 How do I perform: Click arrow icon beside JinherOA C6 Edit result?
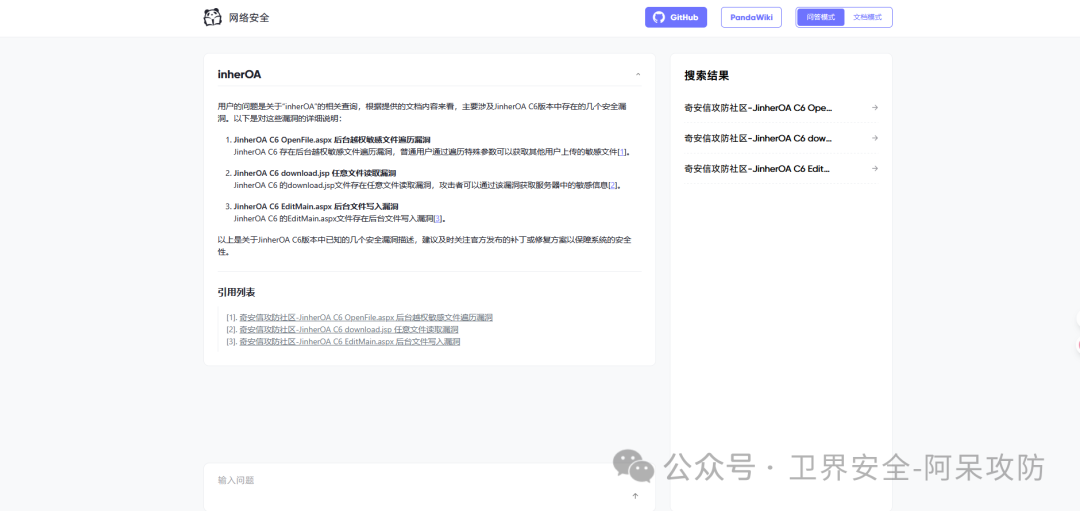pos(874,168)
